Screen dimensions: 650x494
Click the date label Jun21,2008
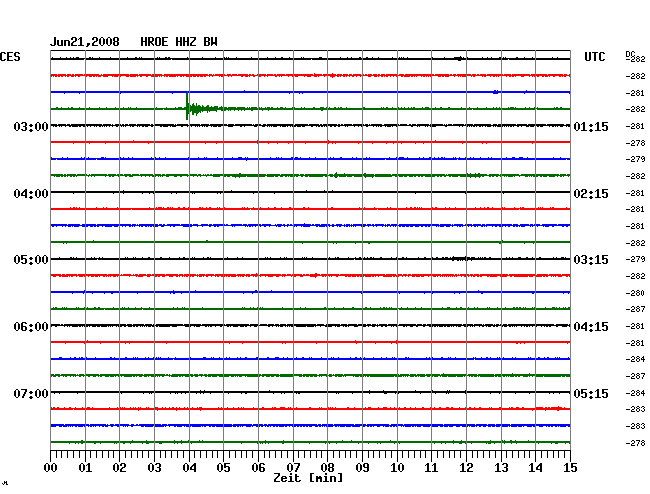pos(85,42)
